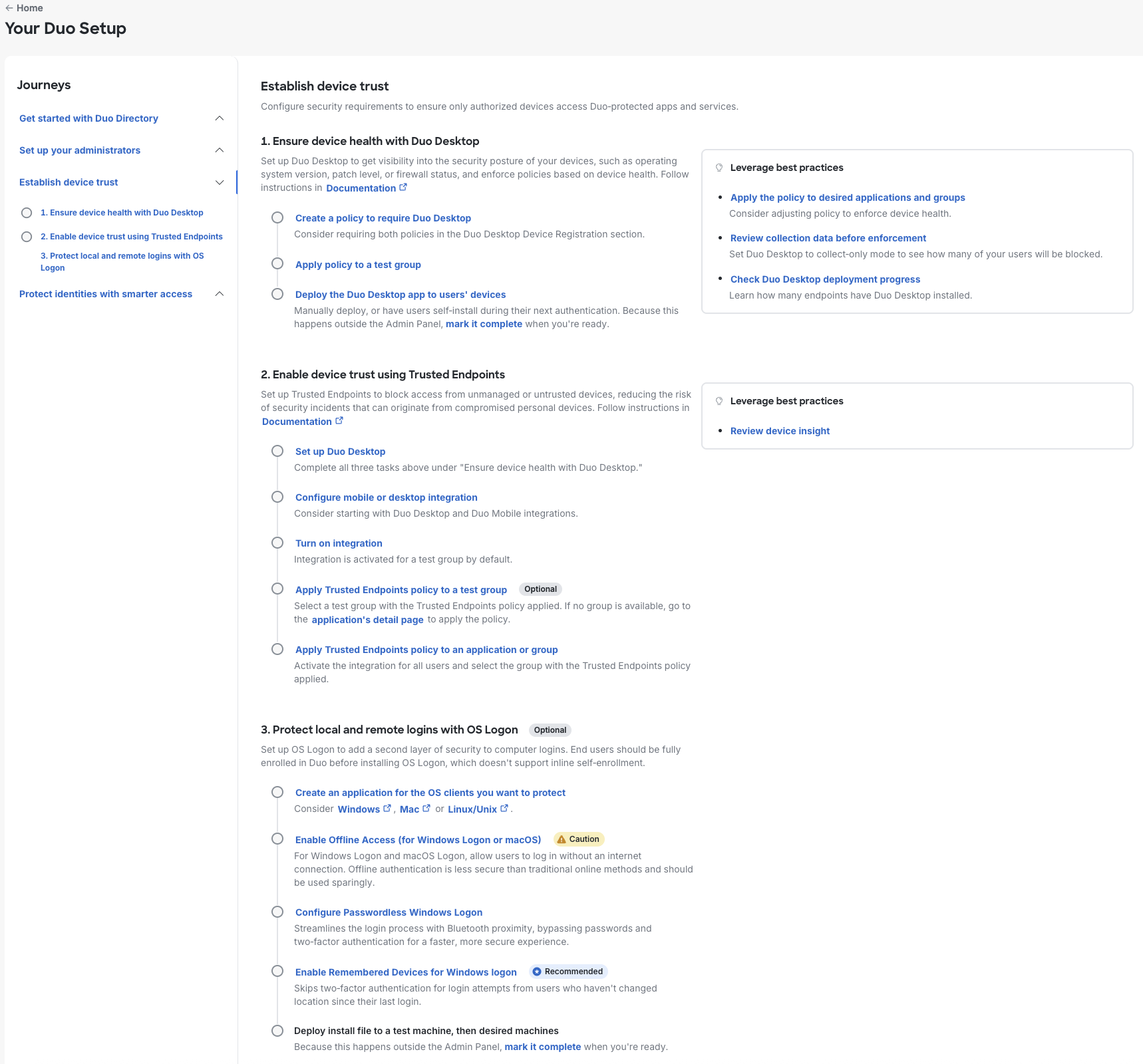Open Configure mobile or desktop integration link
1143x1064 pixels.
pyautogui.click(x=386, y=497)
